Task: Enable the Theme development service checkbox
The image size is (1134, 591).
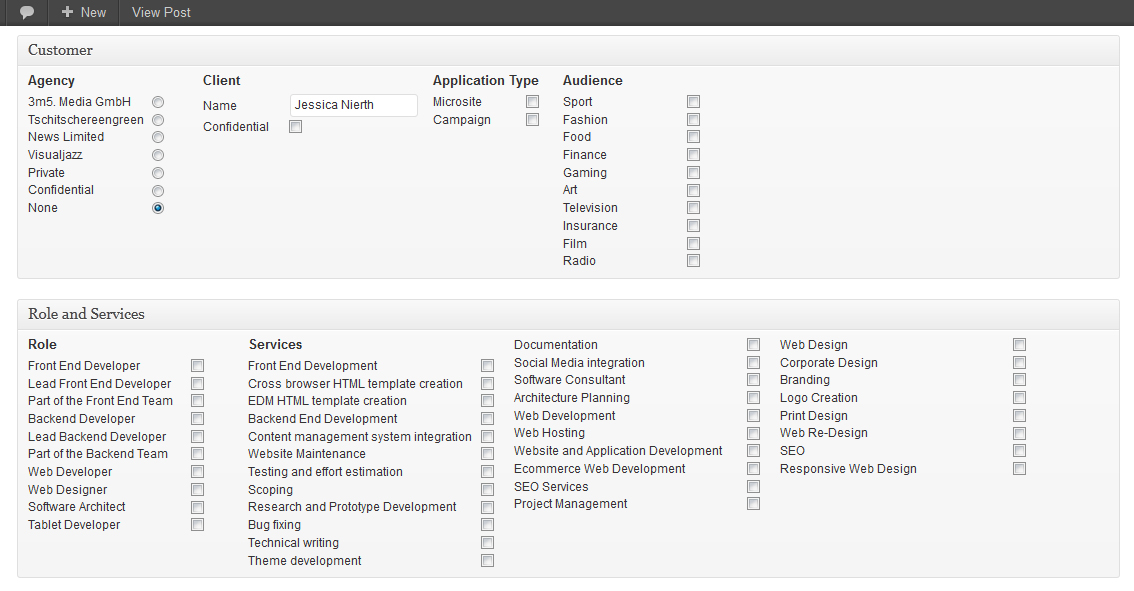Action: (488, 561)
